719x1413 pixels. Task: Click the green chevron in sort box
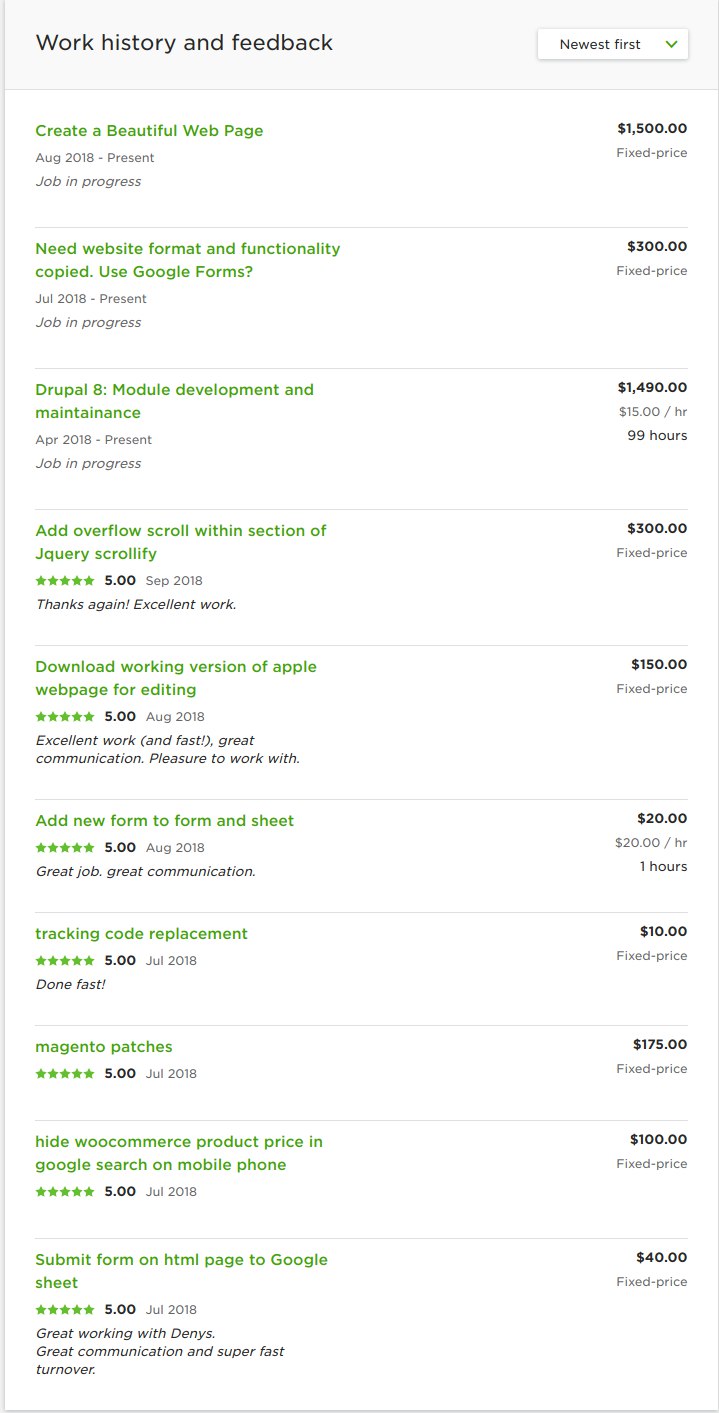(x=671, y=44)
